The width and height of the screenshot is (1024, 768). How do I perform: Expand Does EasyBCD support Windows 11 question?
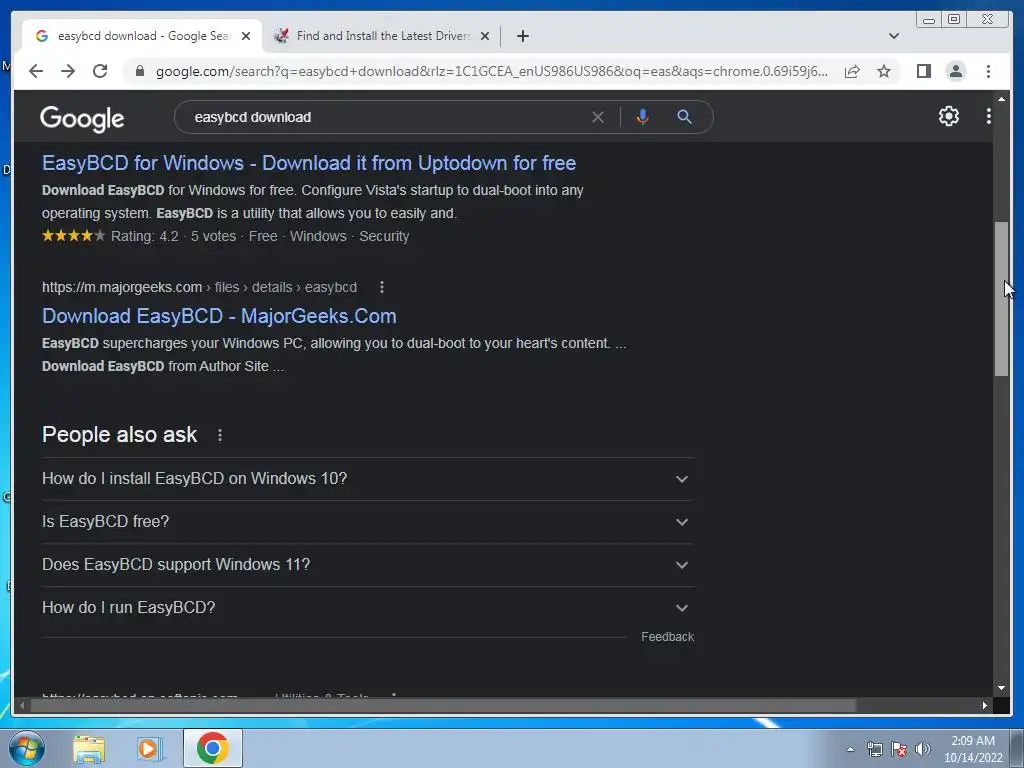367,565
